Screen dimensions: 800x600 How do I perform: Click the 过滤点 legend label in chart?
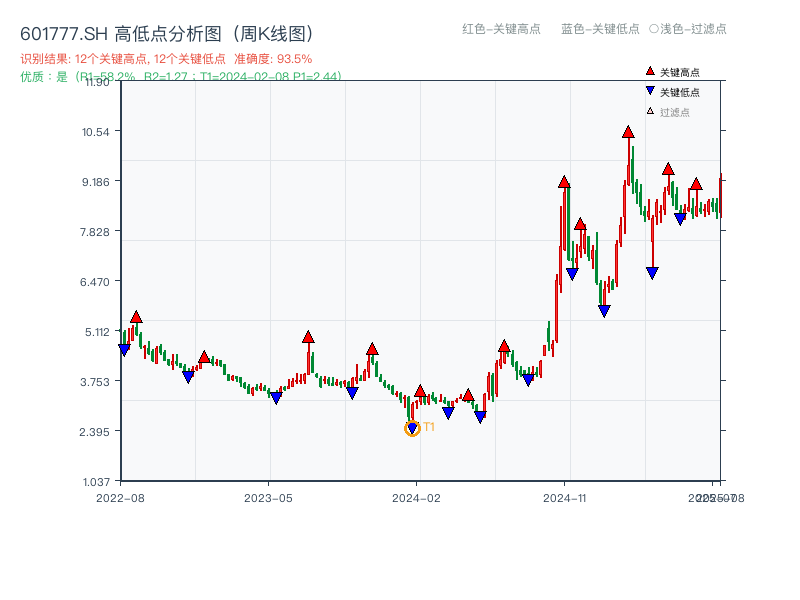tap(674, 112)
